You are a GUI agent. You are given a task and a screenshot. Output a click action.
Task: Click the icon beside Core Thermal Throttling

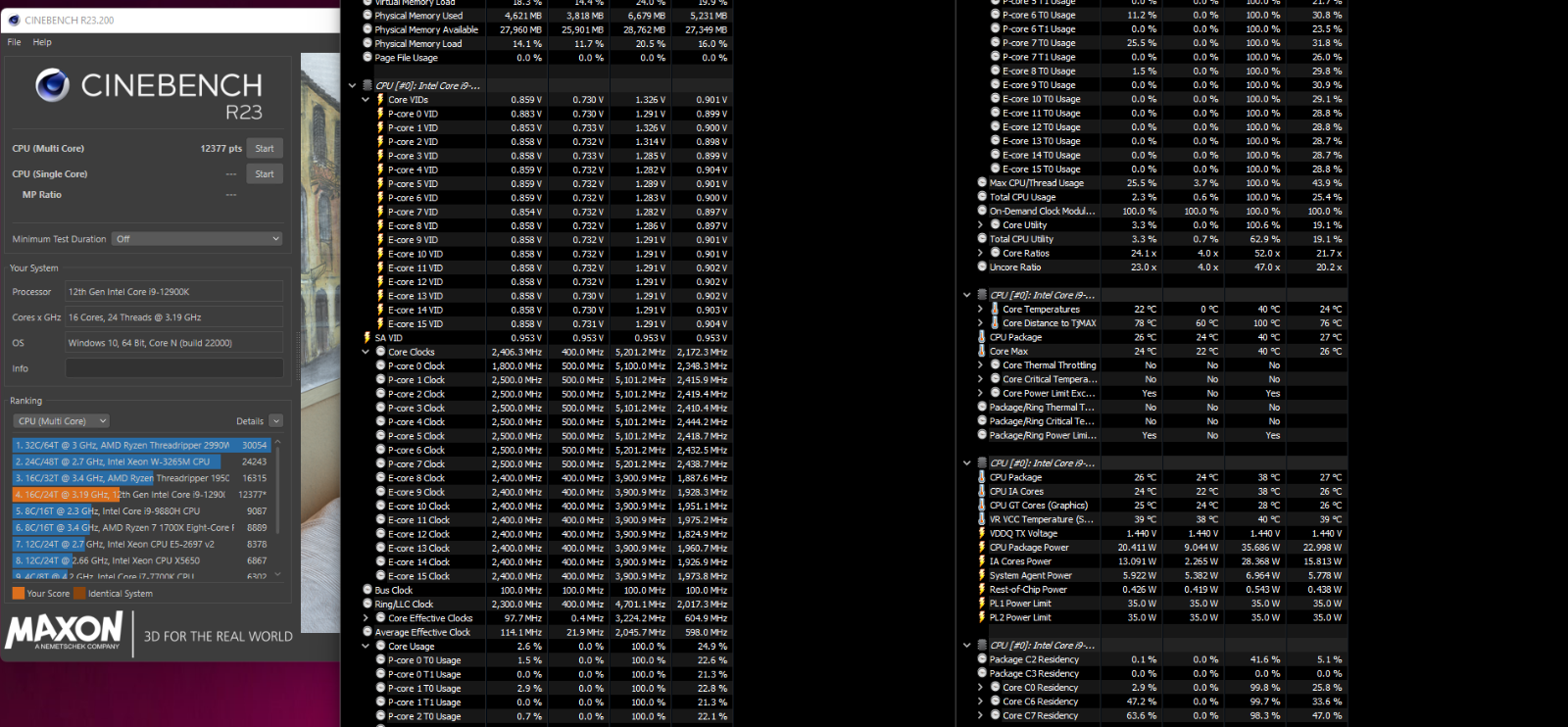[x=995, y=364]
